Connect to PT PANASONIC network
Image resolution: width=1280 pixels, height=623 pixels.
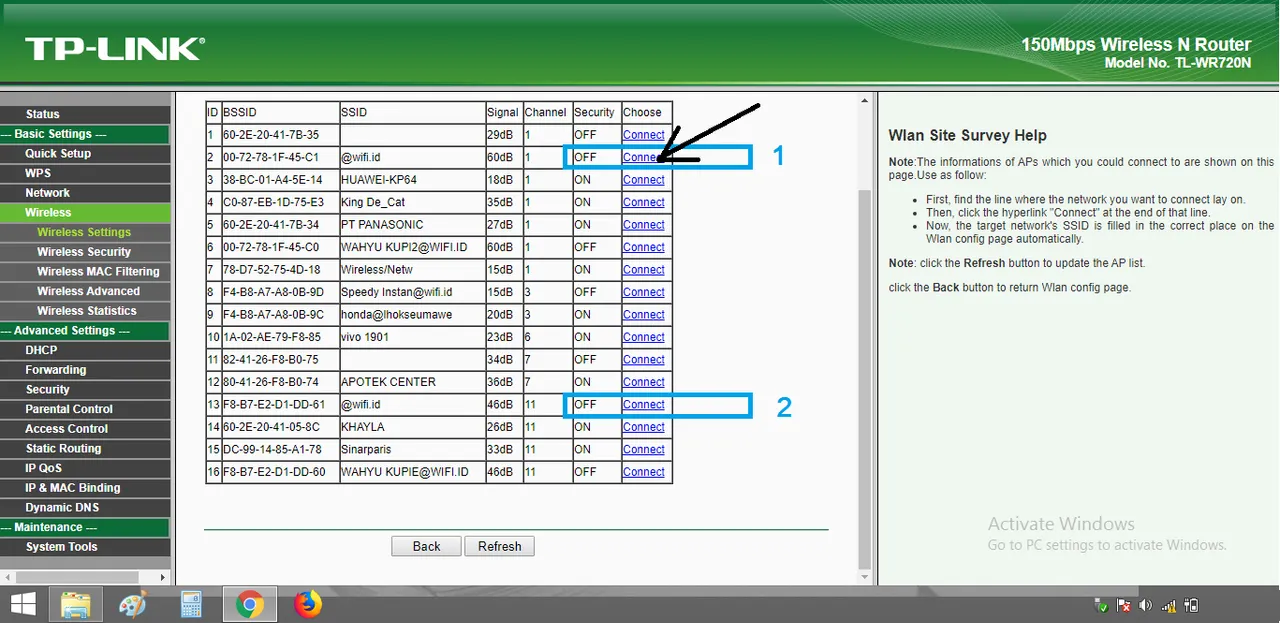[643, 225]
